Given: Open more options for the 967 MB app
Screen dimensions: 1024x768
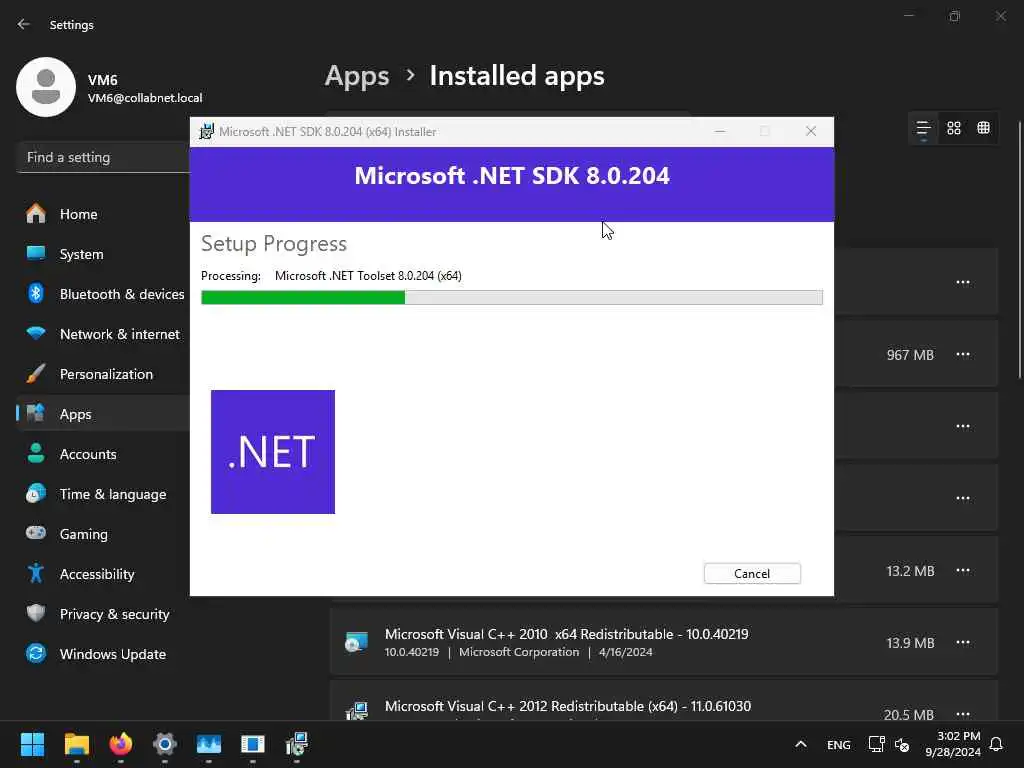Looking at the screenshot, I should click(963, 355).
